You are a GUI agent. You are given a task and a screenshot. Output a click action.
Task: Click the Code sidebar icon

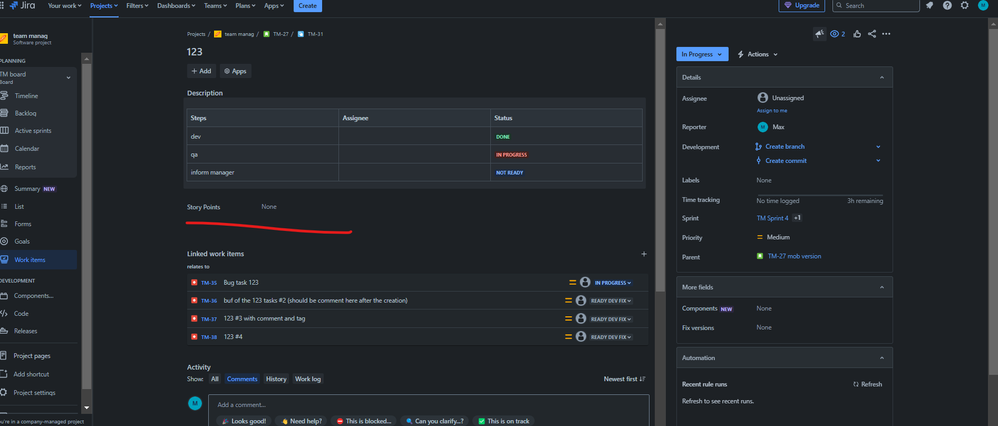(x=5, y=313)
